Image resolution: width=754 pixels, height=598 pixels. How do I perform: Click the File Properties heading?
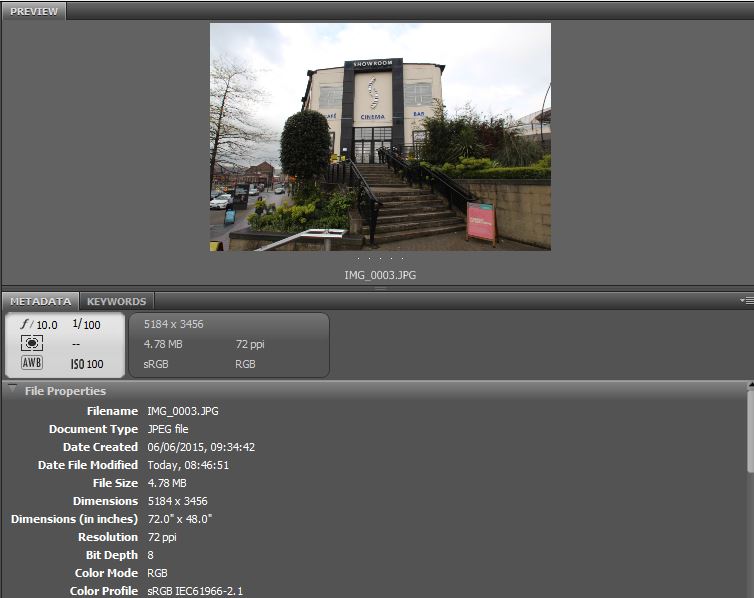point(65,391)
